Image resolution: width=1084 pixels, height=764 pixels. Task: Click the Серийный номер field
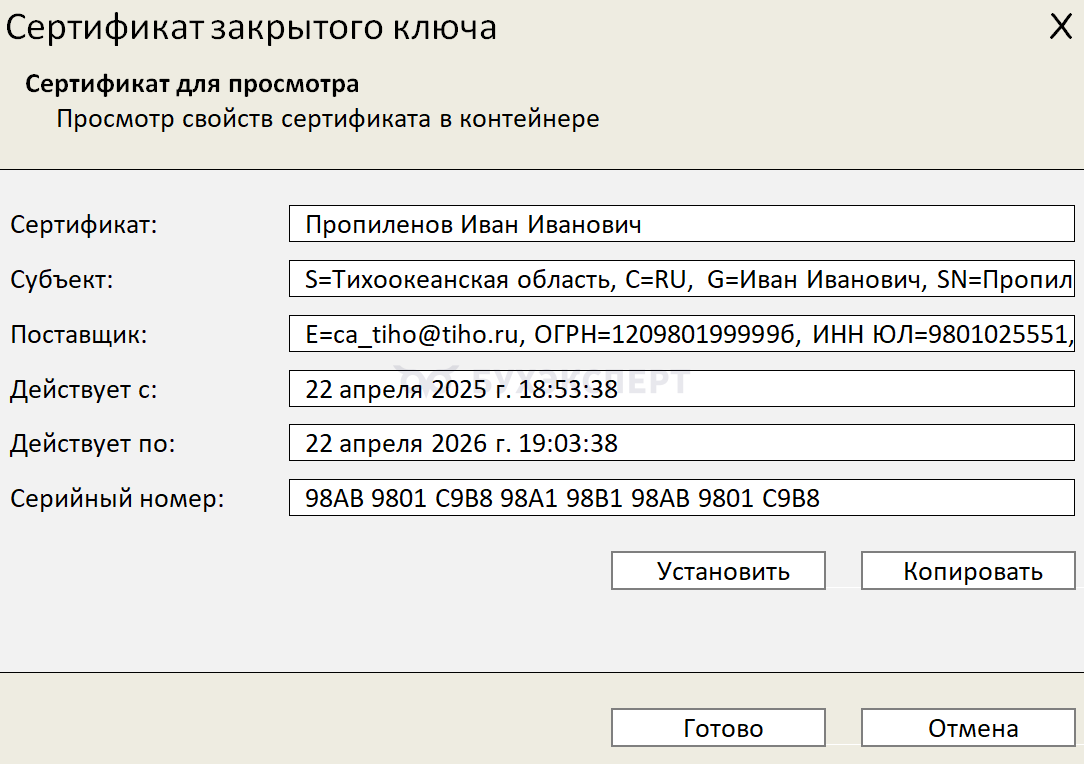(x=681, y=497)
